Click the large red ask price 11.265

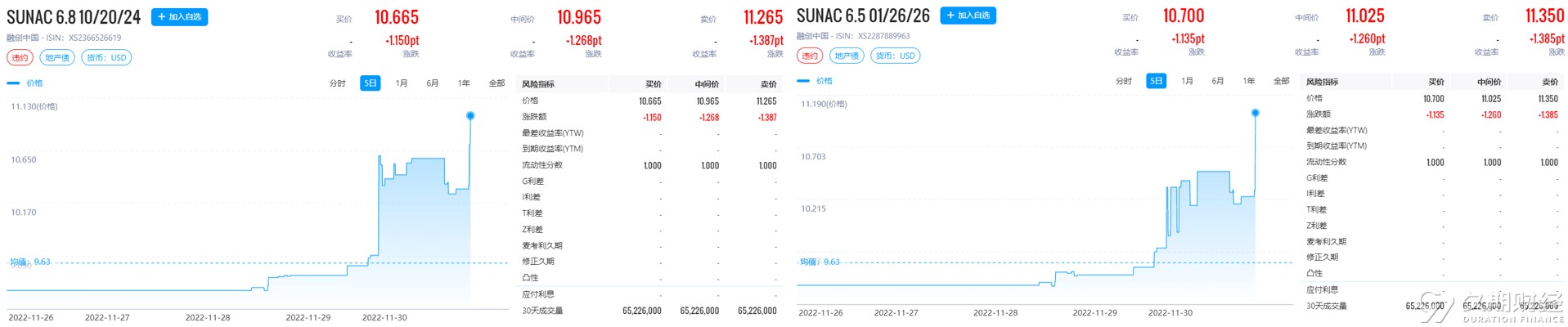(763, 17)
